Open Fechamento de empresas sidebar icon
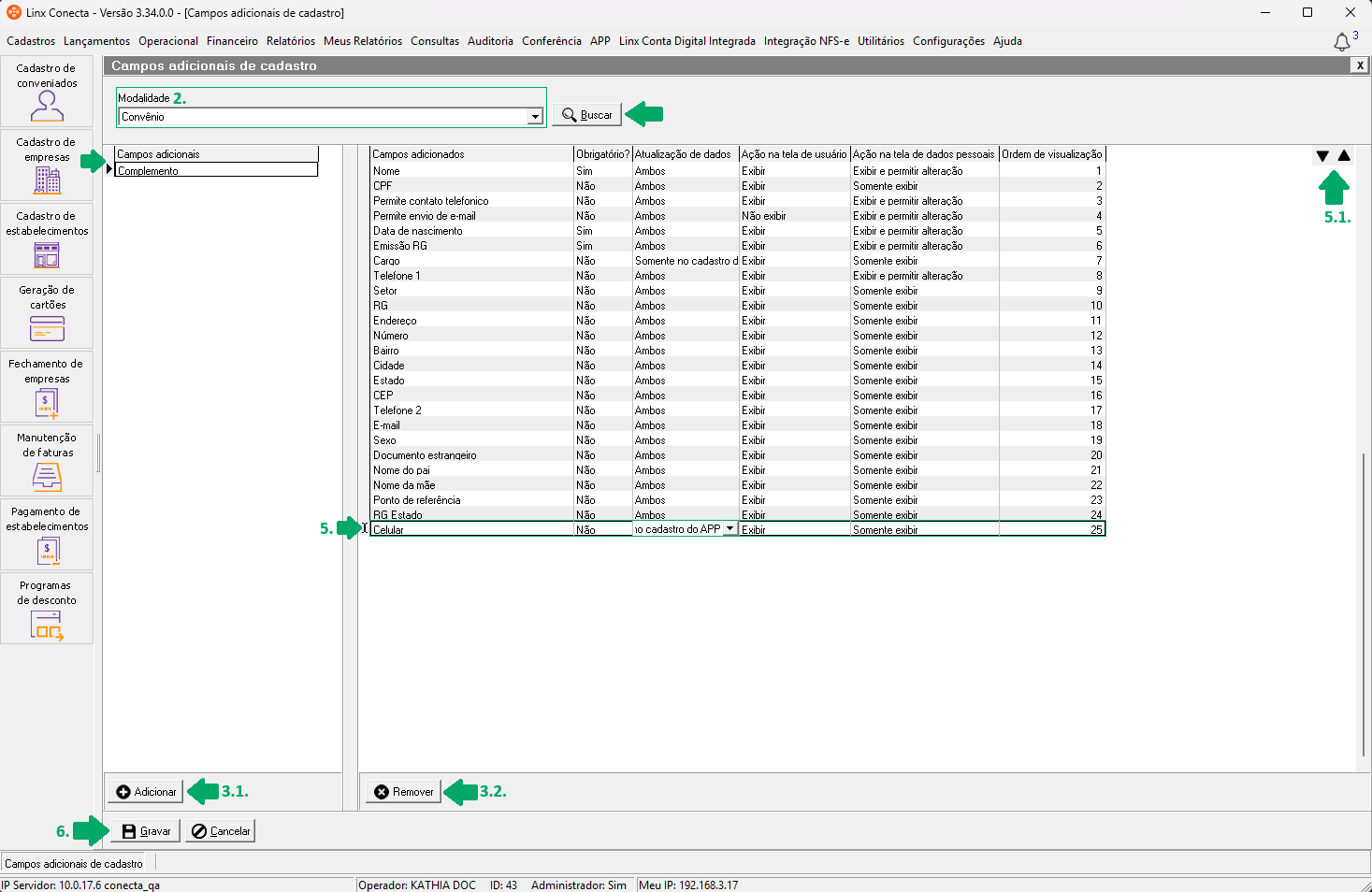The width and height of the screenshot is (1372, 892). tap(47, 387)
